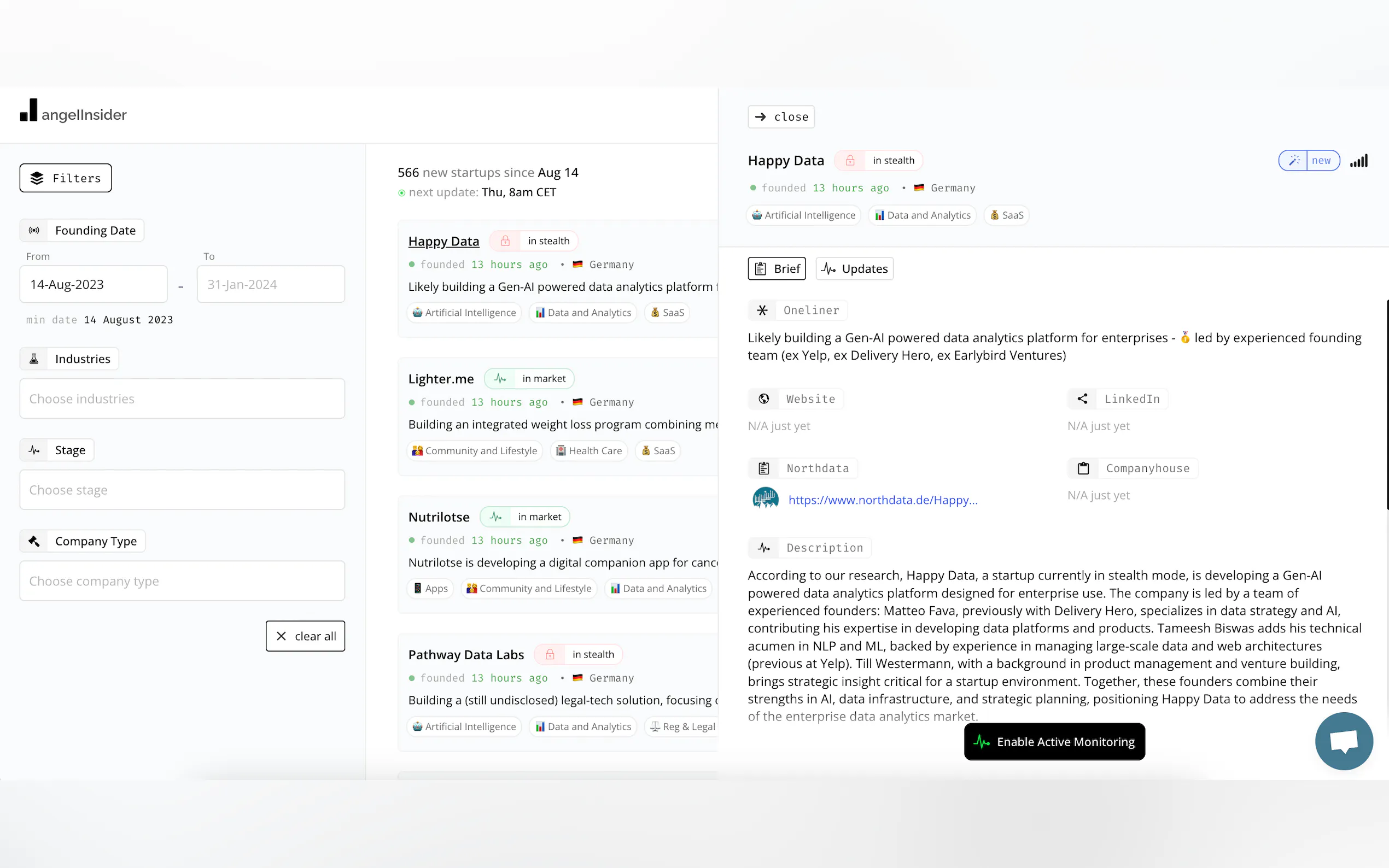The width and height of the screenshot is (1389, 868).
Task: Click in market pulse icon for Lighter.me
Action: point(500,379)
